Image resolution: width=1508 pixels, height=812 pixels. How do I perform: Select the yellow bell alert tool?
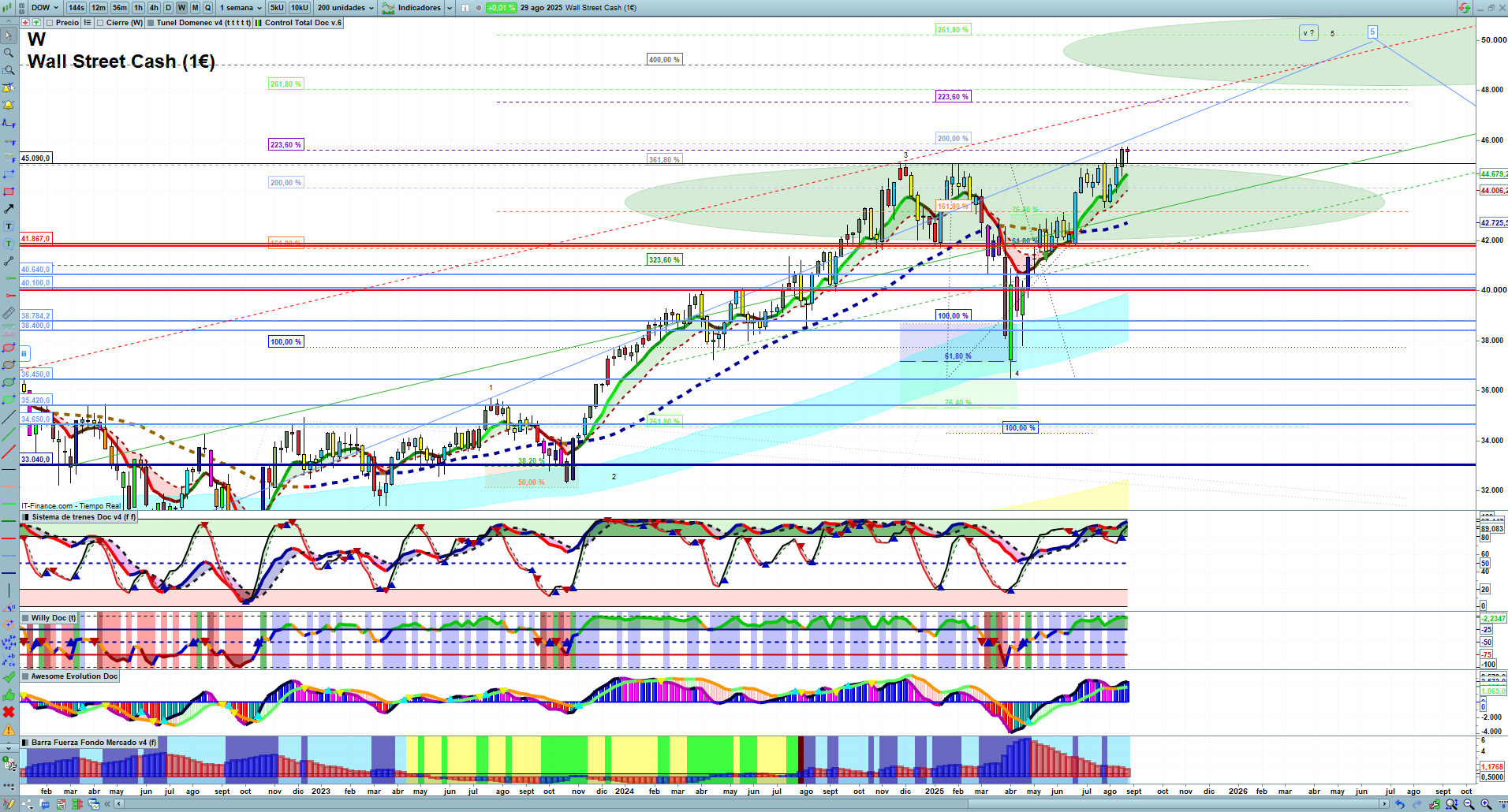pyautogui.click(x=9, y=105)
